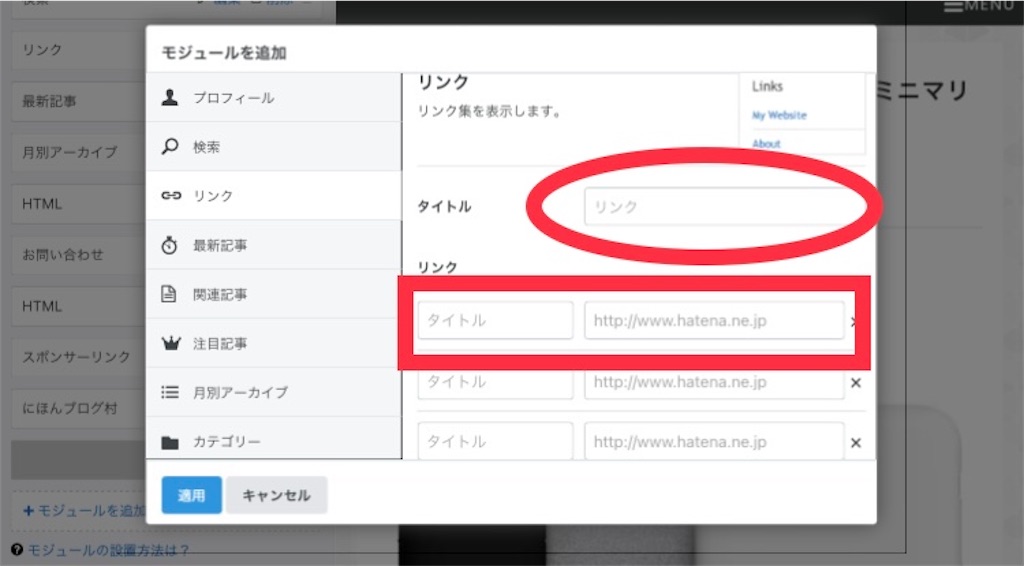Click the question mark icon by モジュールの設置方法は
The height and width of the screenshot is (566, 1024).
coord(17,550)
